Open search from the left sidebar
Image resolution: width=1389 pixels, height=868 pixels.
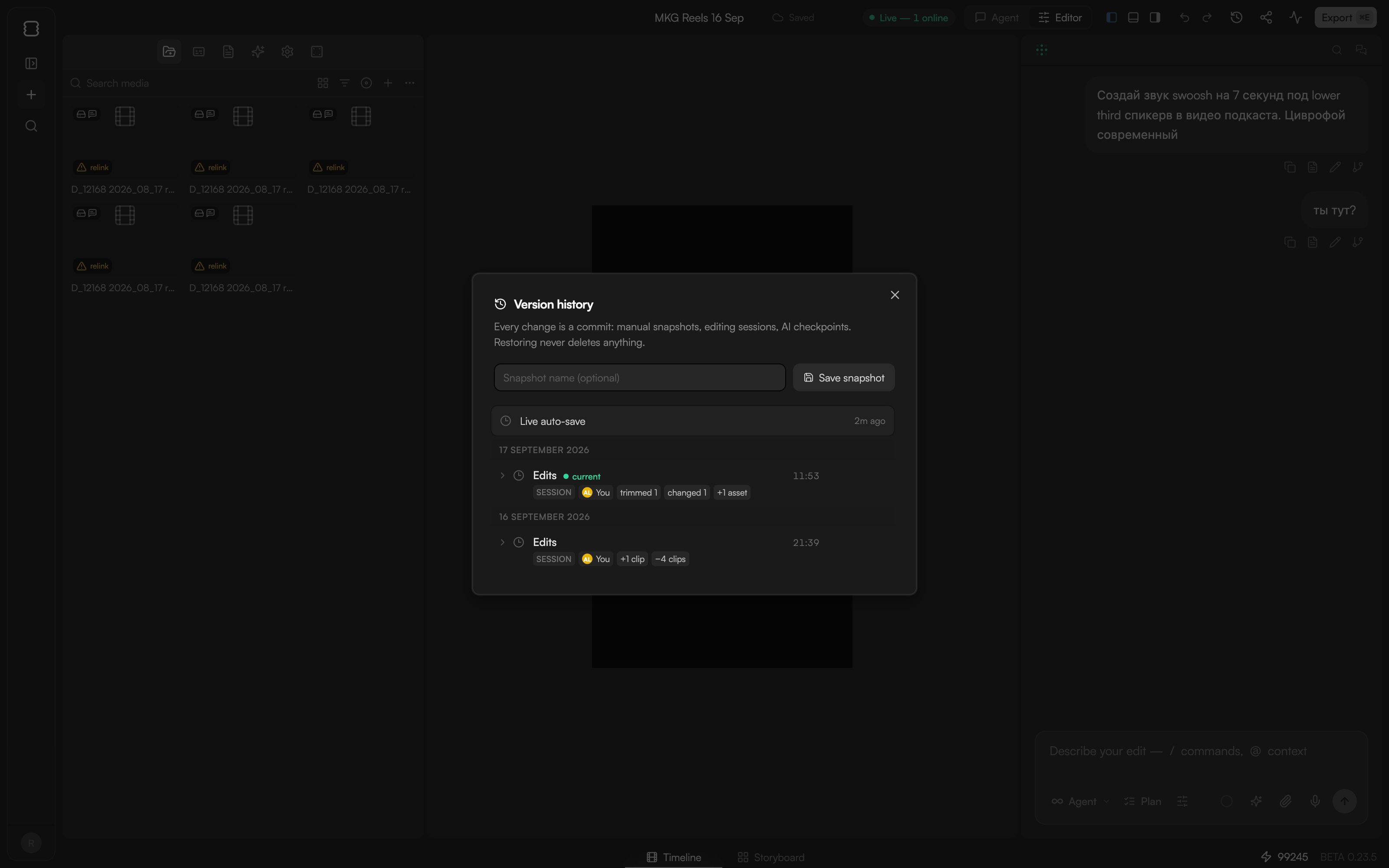pyautogui.click(x=31, y=126)
